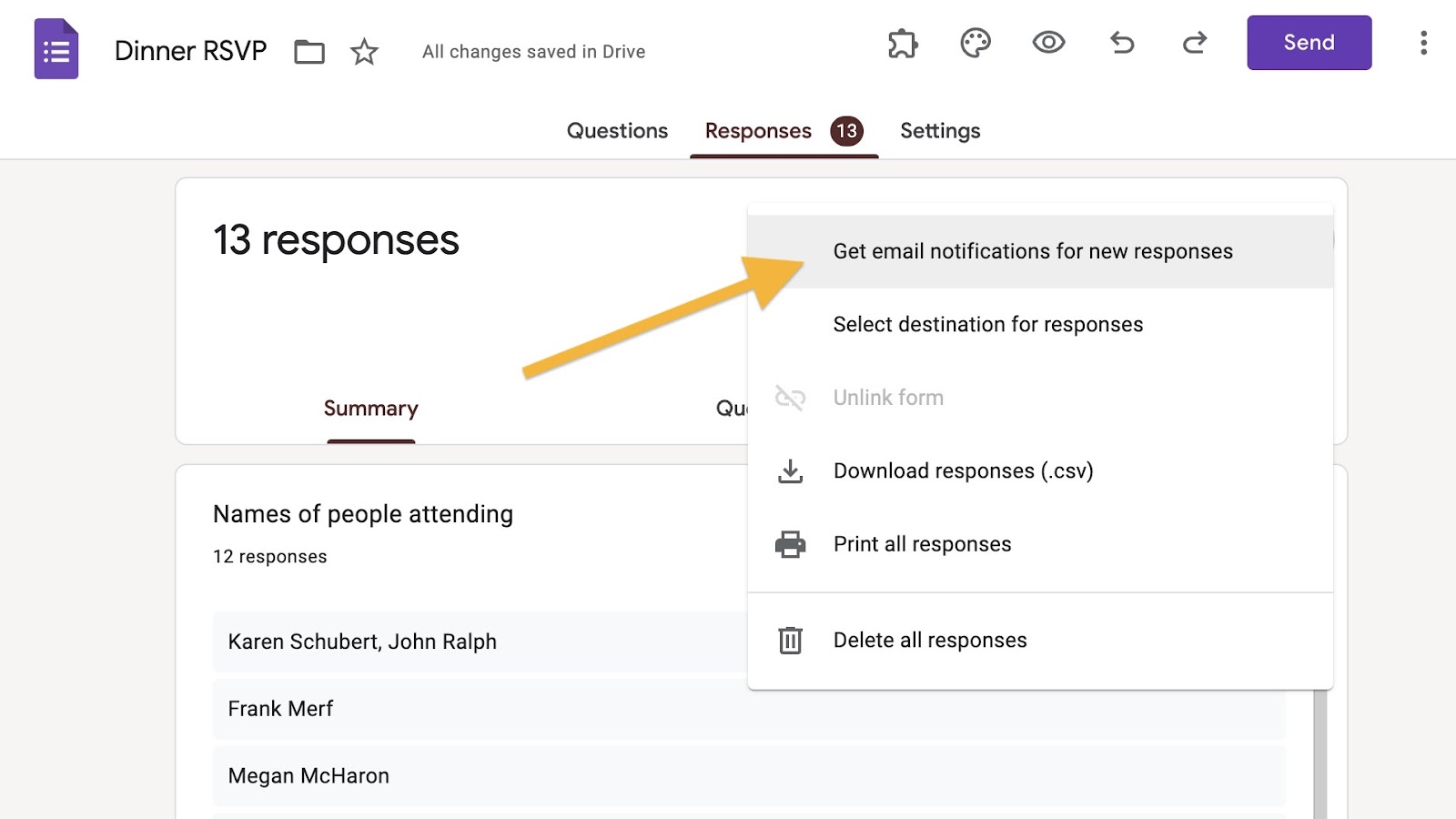This screenshot has height=819, width=1456.
Task: Click the move to folder icon
Action: (309, 52)
